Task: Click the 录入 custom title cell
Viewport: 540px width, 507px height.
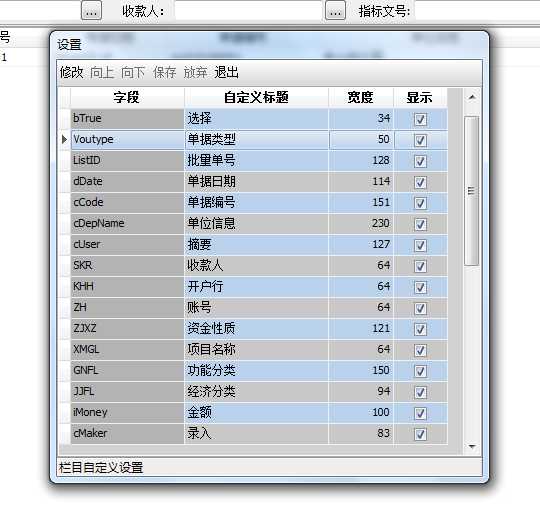Action: [257, 434]
